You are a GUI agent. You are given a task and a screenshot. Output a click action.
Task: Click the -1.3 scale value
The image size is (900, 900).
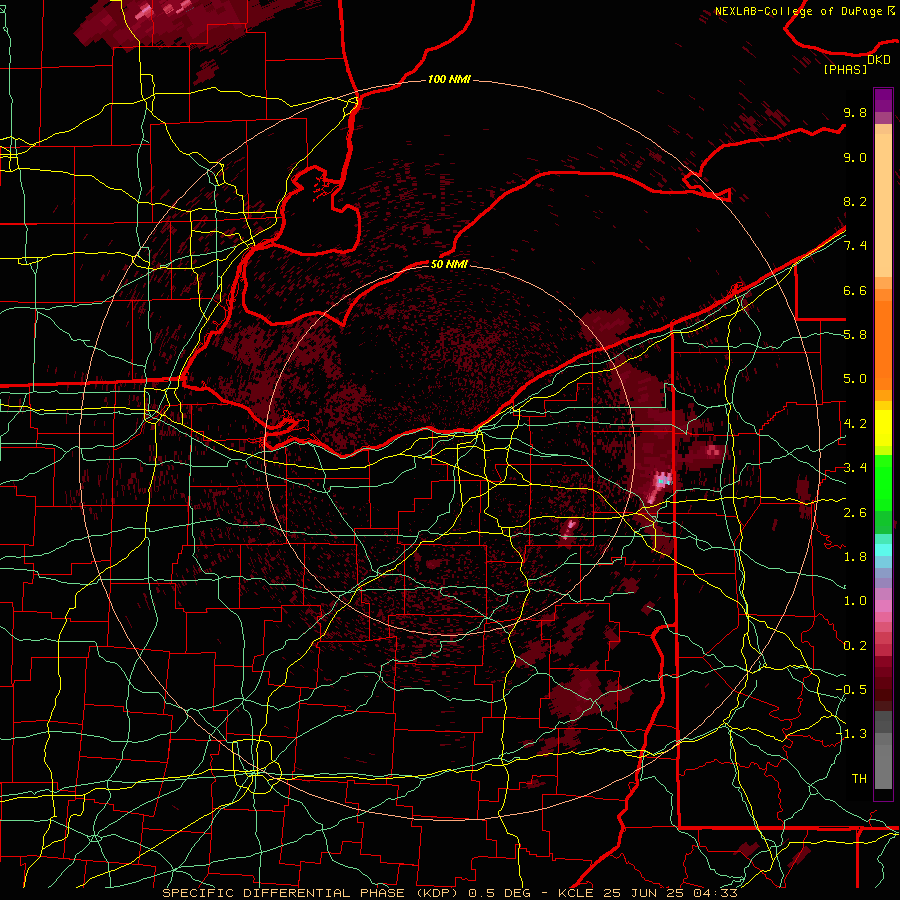tap(851, 734)
